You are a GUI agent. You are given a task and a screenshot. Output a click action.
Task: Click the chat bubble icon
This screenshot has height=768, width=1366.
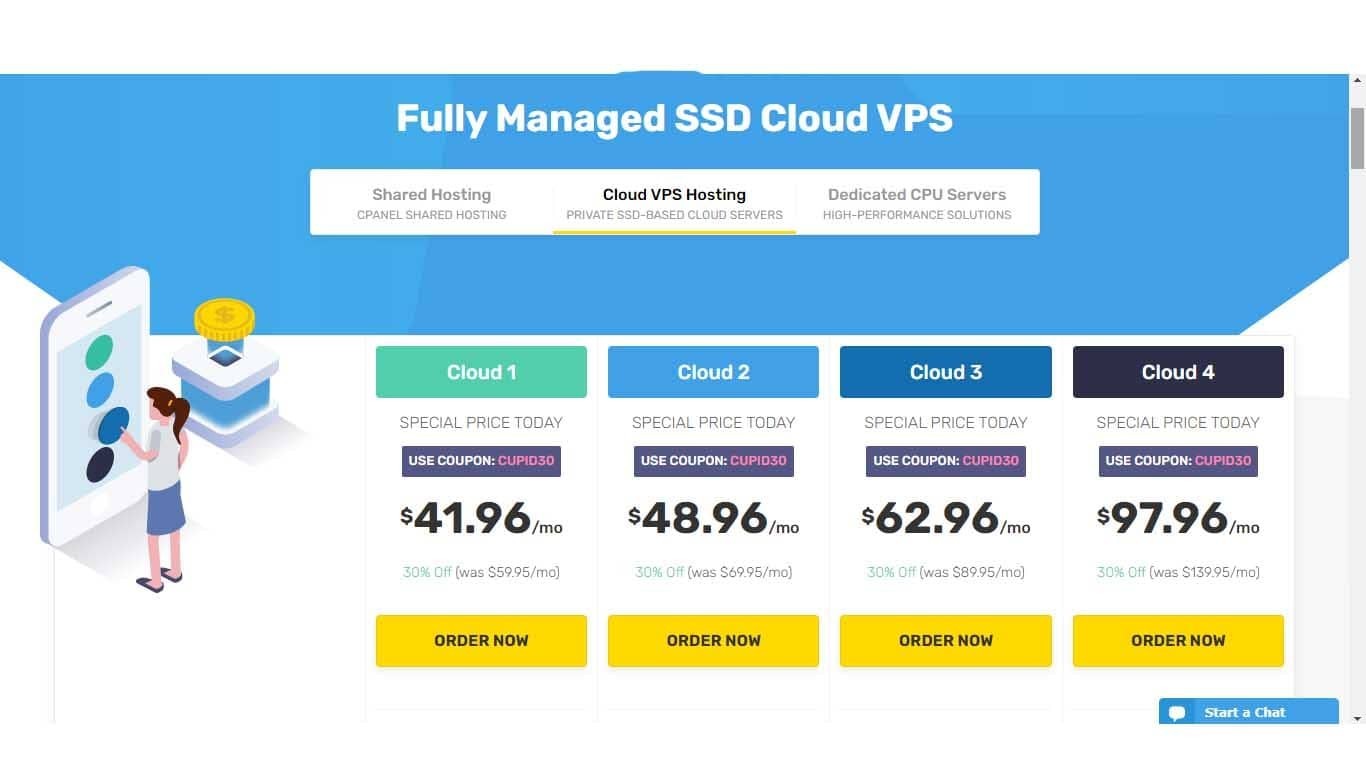click(x=1177, y=713)
